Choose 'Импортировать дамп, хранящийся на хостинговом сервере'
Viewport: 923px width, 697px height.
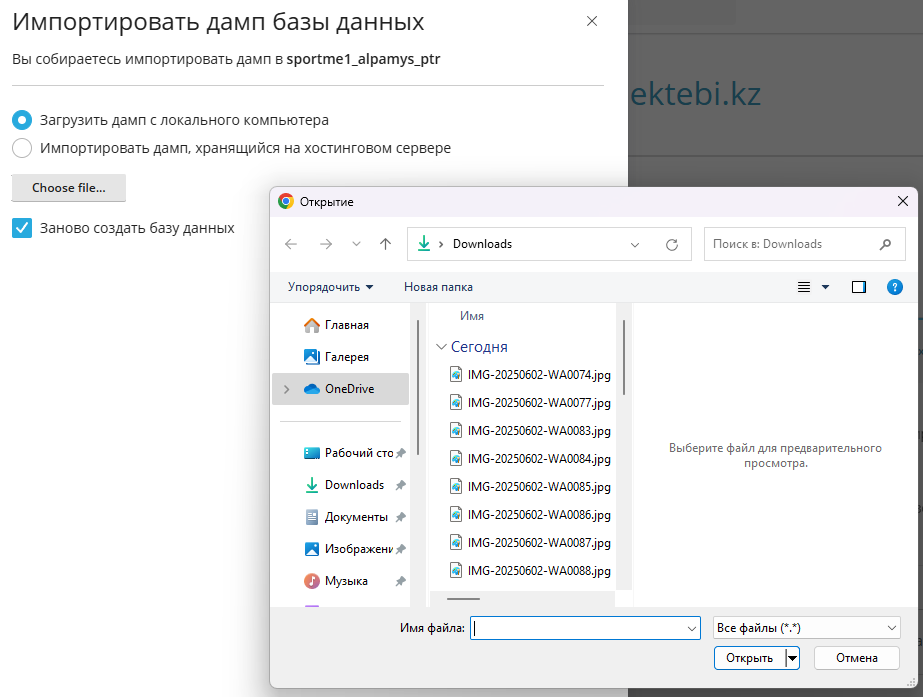click(x=22, y=148)
